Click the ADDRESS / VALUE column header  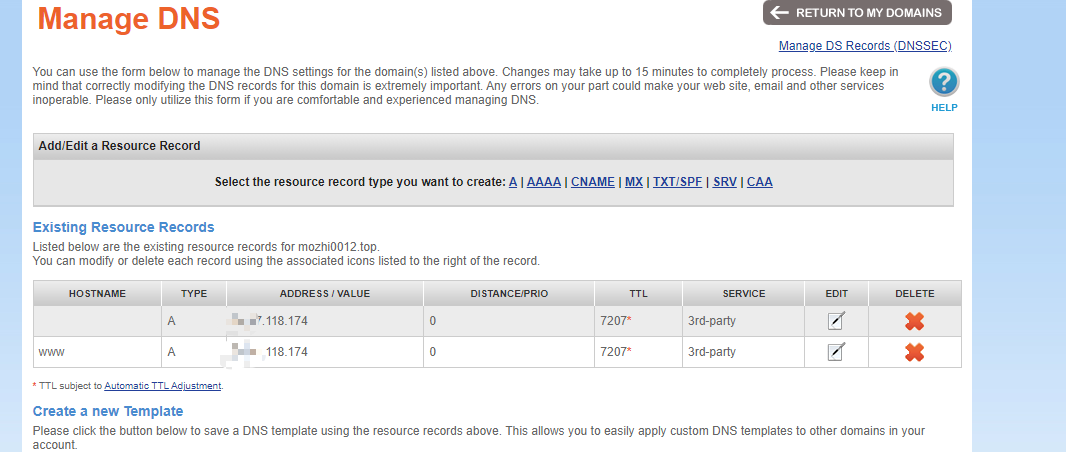point(325,294)
